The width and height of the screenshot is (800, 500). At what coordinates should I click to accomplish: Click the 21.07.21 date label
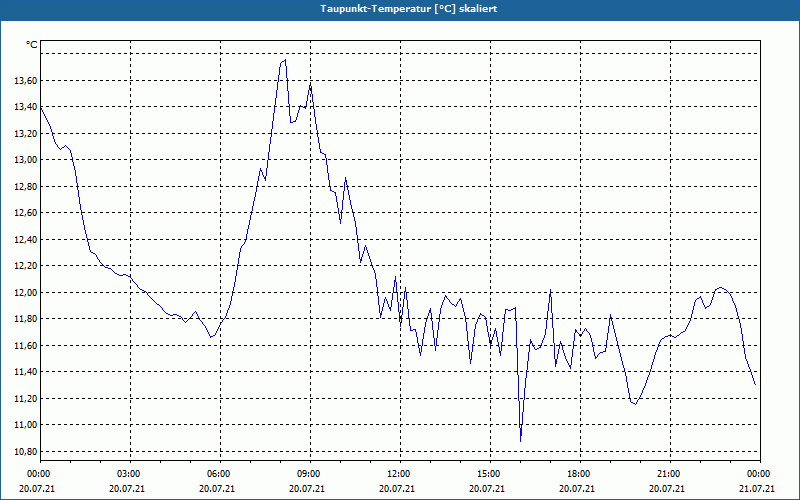point(757,488)
